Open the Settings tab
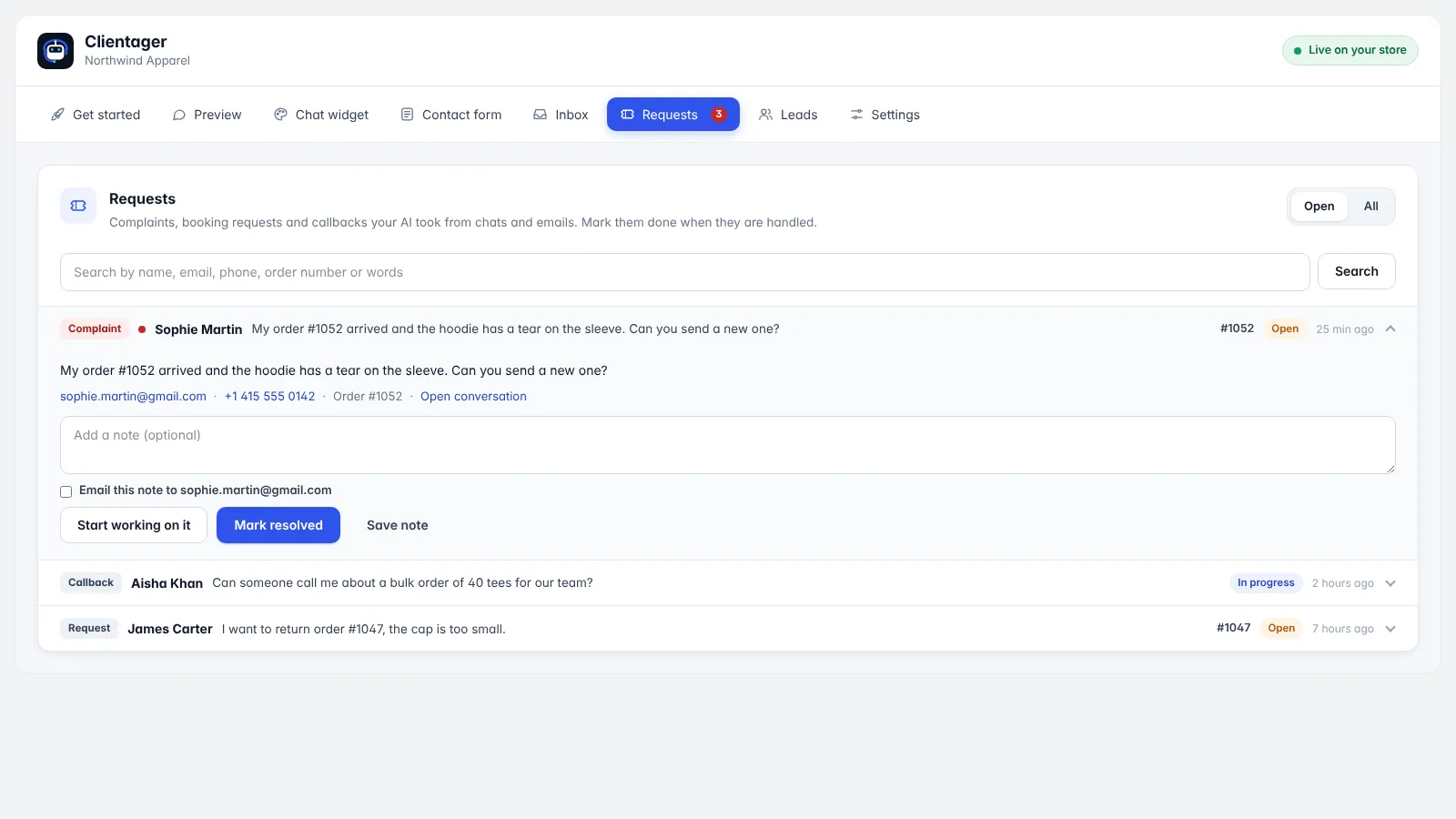The width and height of the screenshot is (1456, 819). tap(885, 115)
